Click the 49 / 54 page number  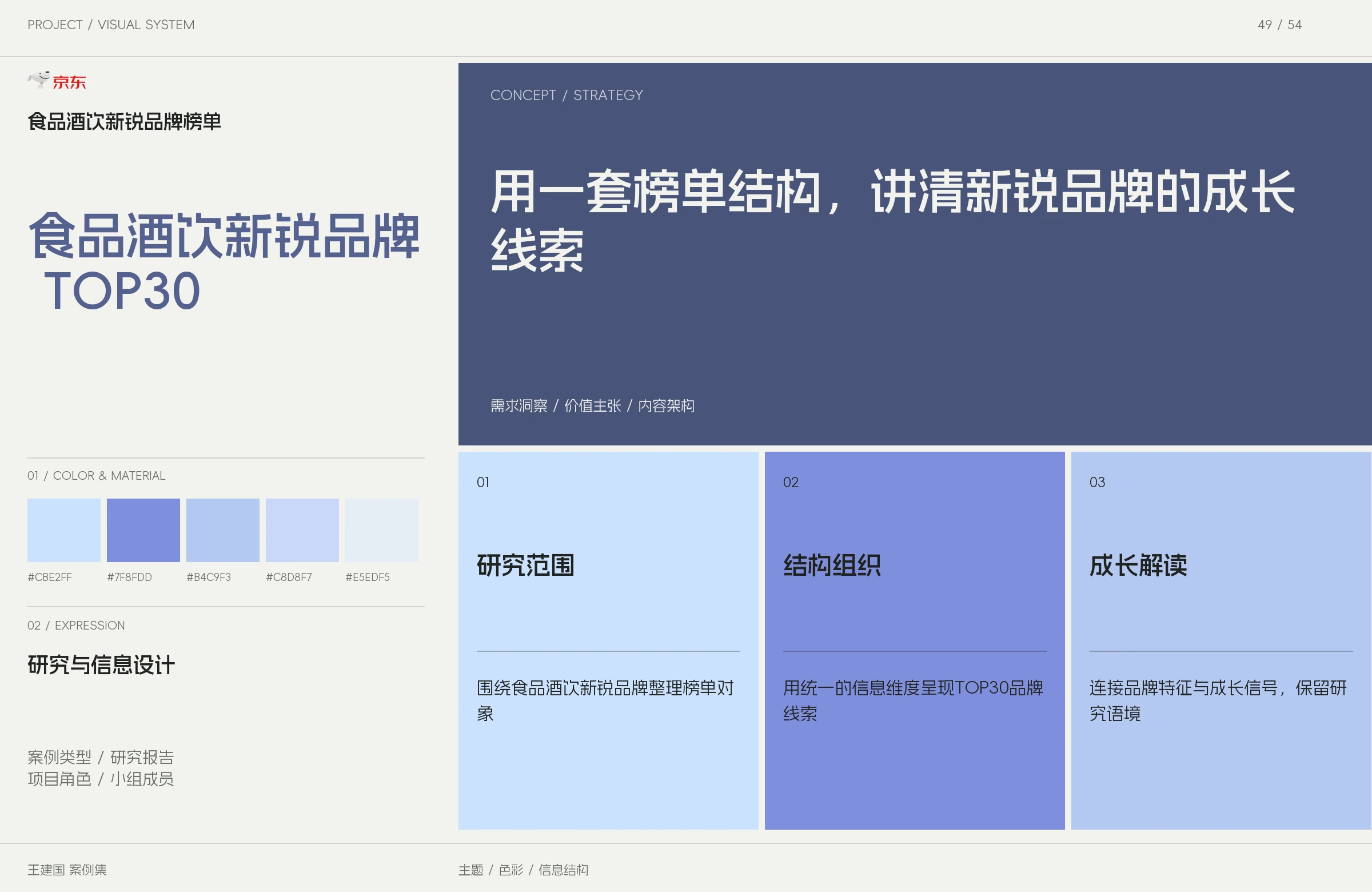[x=1280, y=25]
